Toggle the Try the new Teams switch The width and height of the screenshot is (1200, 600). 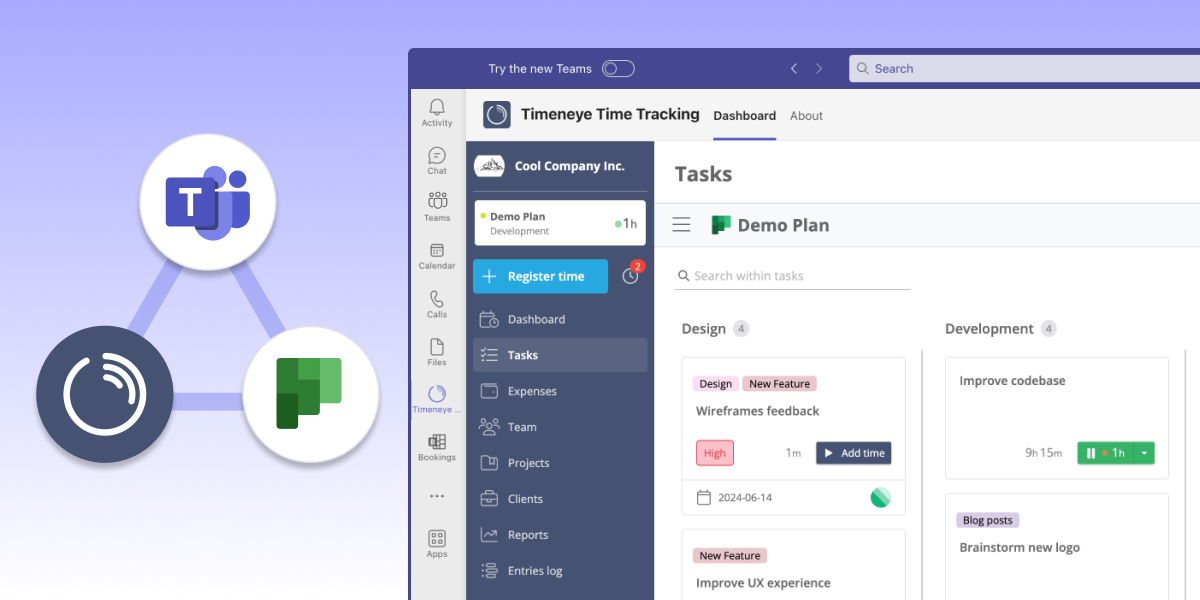click(x=618, y=68)
